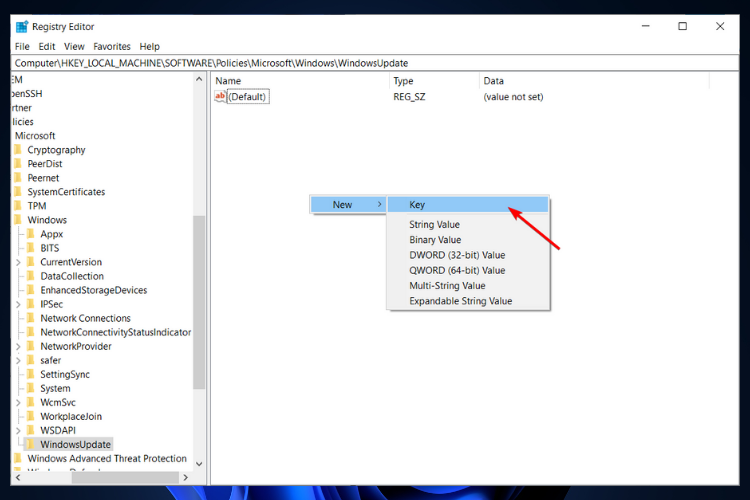Click the registry path address bar
This screenshot has width=750, height=500.
click(375, 63)
